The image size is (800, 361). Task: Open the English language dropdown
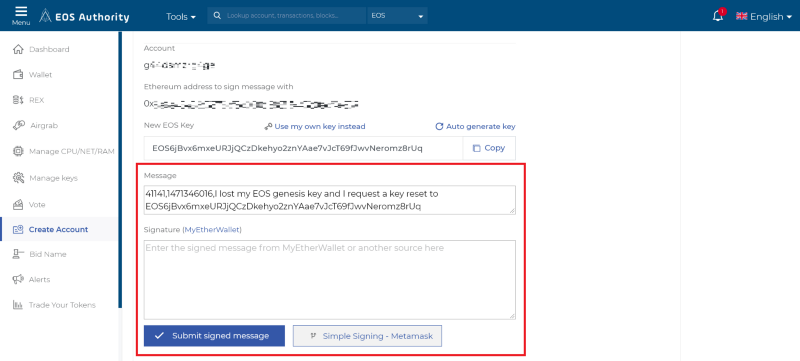[x=764, y=16]
